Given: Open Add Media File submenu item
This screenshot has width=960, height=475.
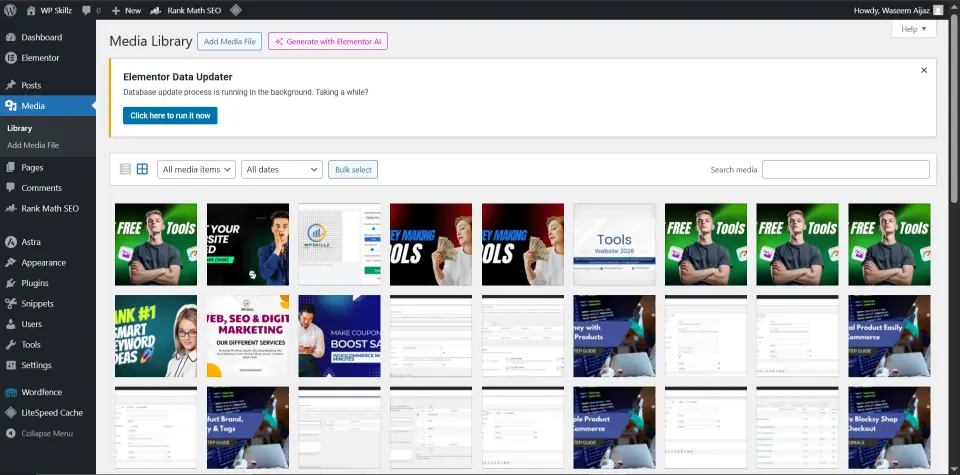Looking at the screenshot, I should coord(33,146).
